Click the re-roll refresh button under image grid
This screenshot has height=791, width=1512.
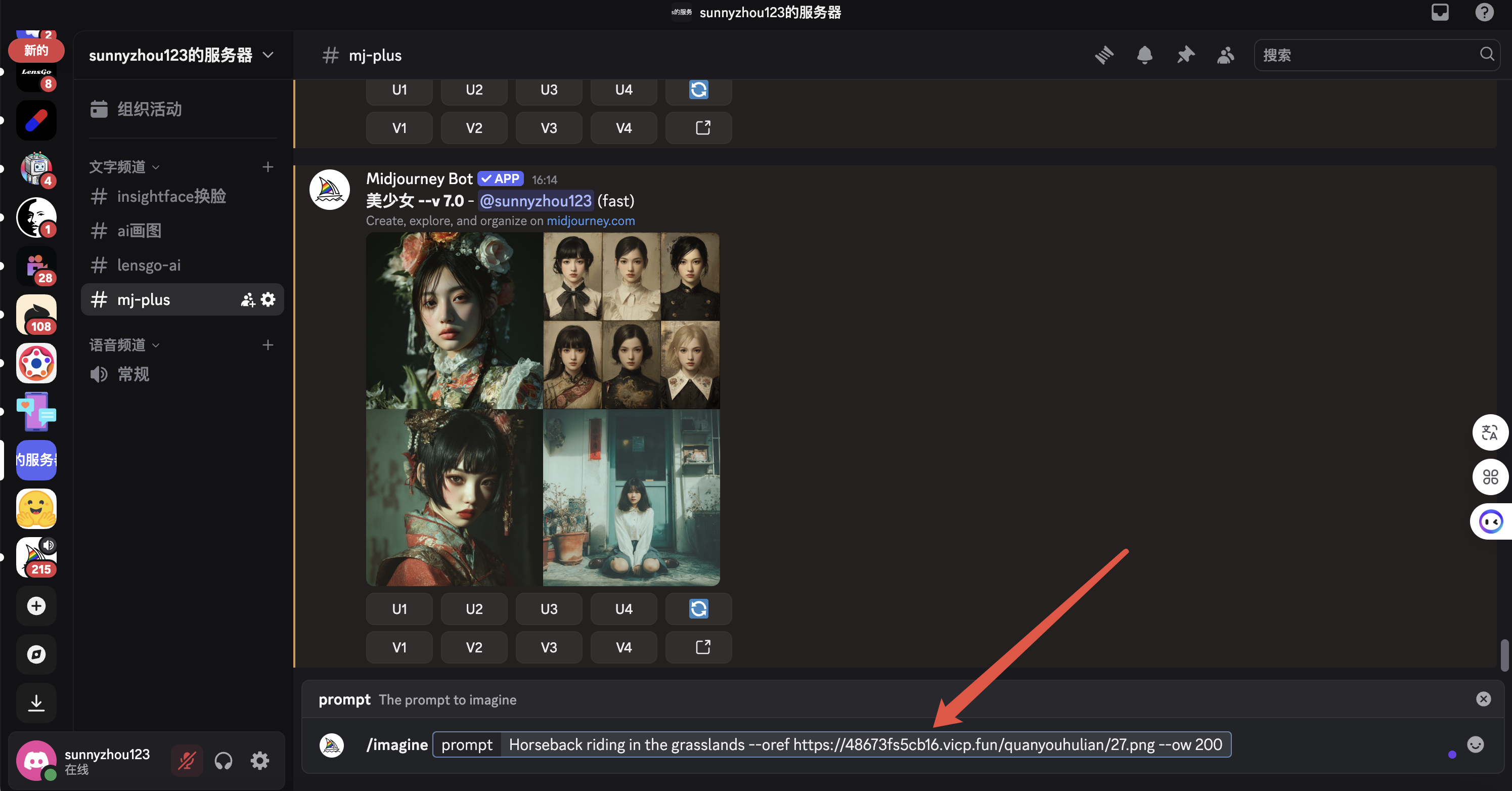point(698,609)
